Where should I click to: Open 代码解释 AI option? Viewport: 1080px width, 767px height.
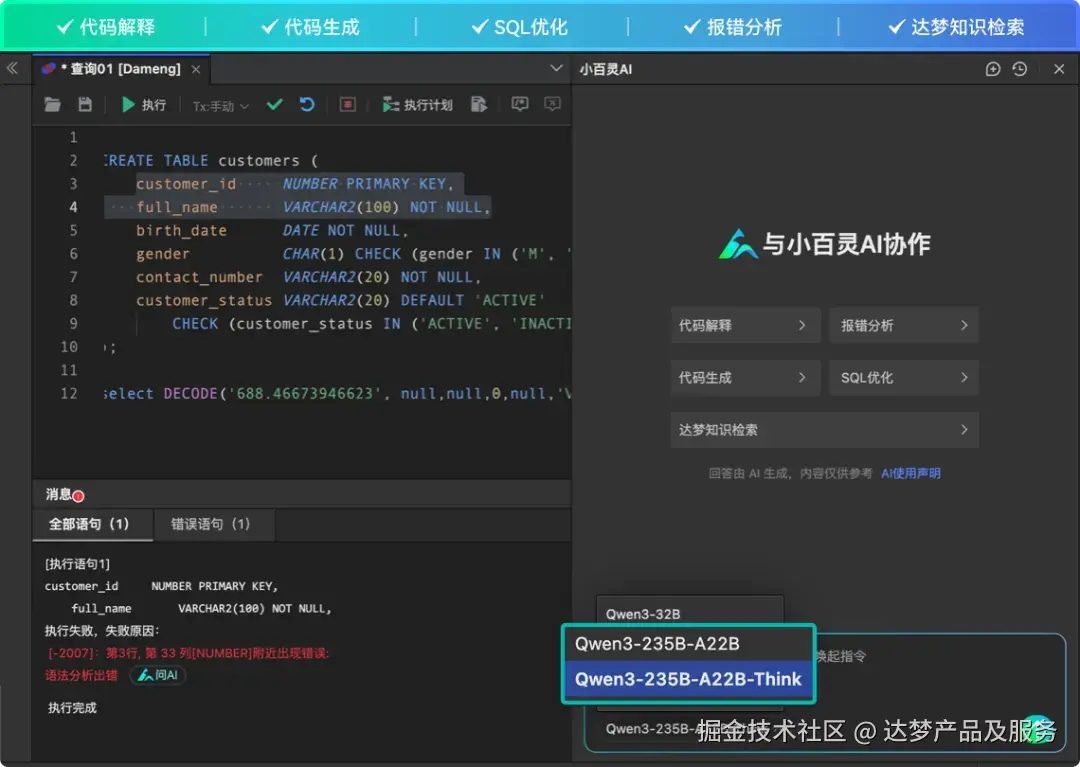pos(745,325)
